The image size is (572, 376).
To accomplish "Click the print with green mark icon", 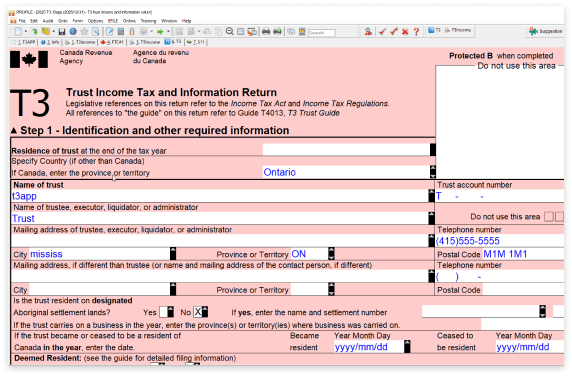I will click(277, 32).
